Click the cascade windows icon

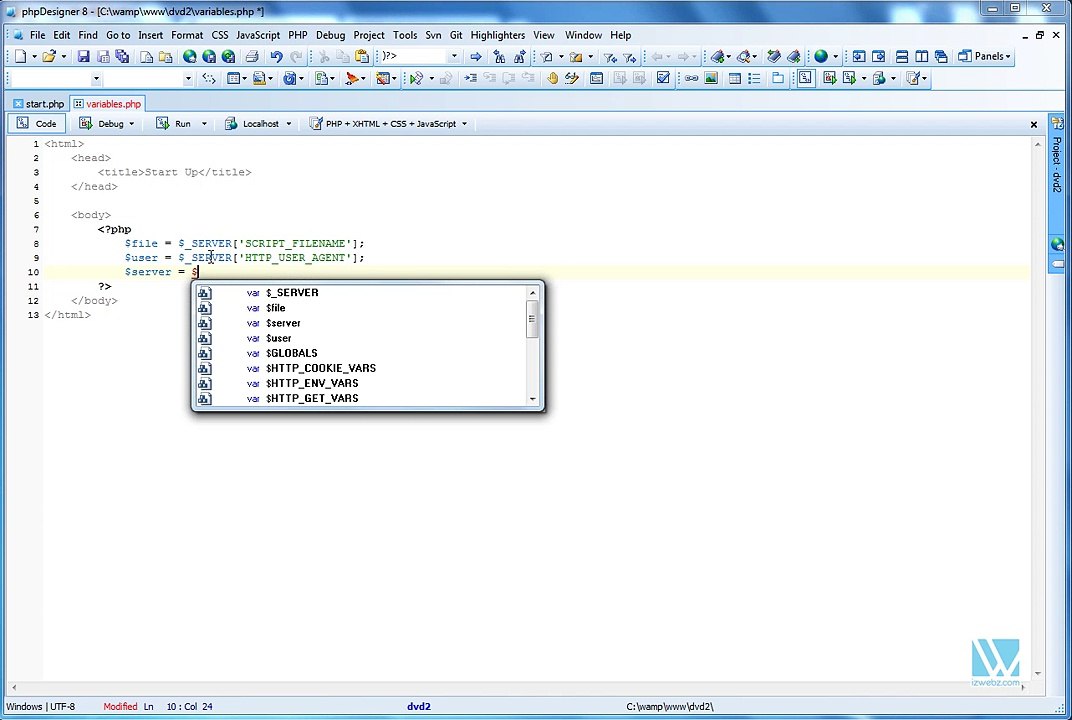point(941,57)
